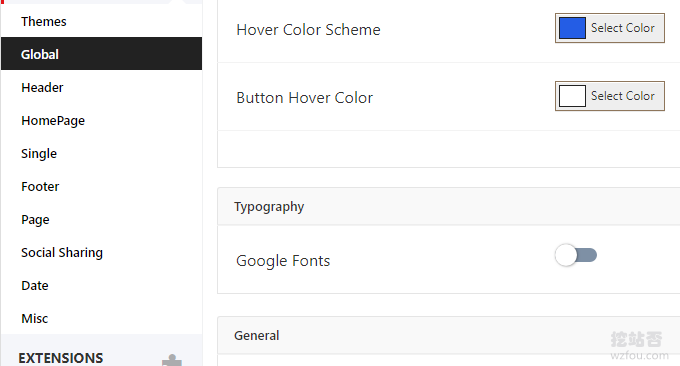Viewport: 680px width, 366px height.
Task: Collapse the Typography section header
Action: (x=448, y=206)
